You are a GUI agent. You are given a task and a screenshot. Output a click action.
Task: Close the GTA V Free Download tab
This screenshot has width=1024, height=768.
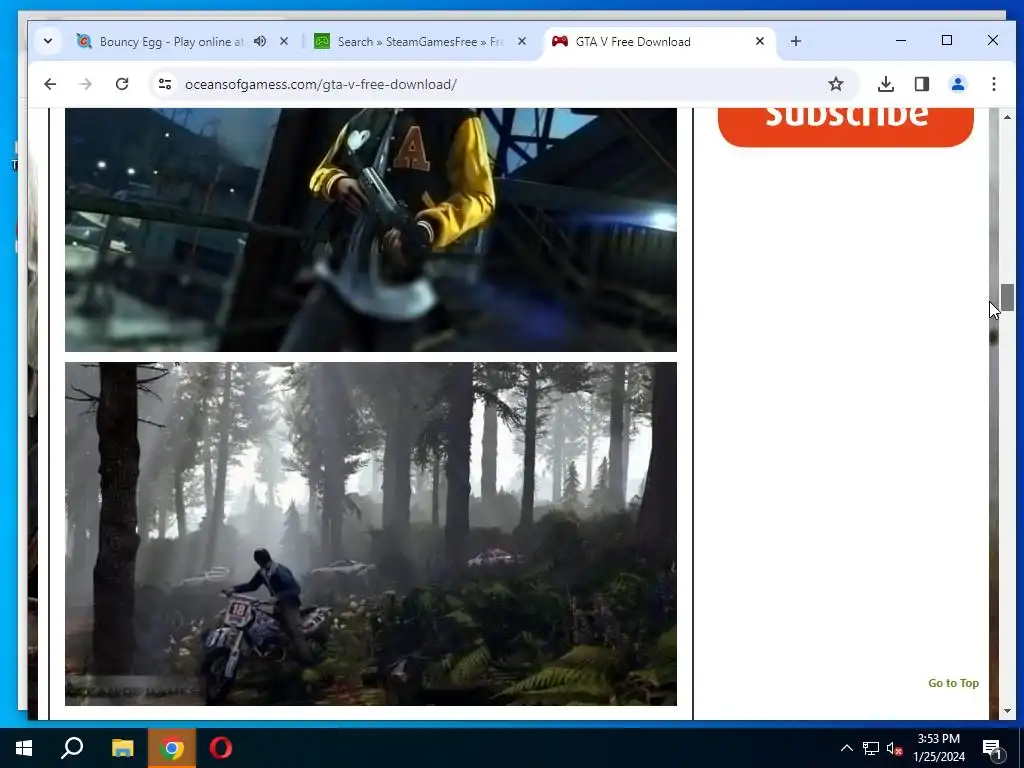(760, 41)
